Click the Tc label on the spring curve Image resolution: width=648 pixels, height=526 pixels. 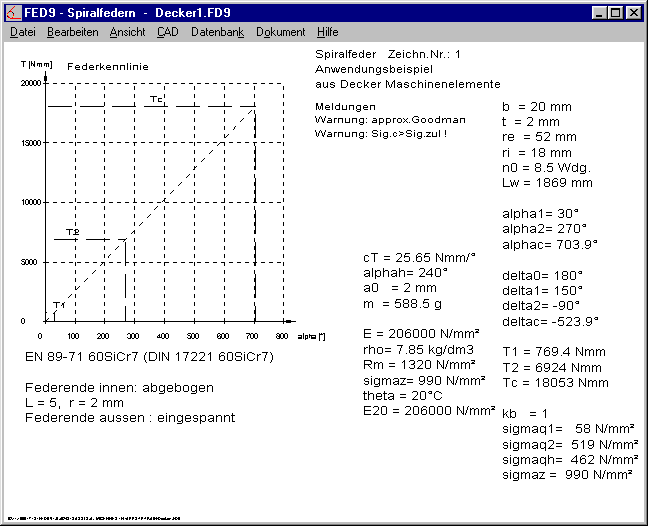coord(156,99)
